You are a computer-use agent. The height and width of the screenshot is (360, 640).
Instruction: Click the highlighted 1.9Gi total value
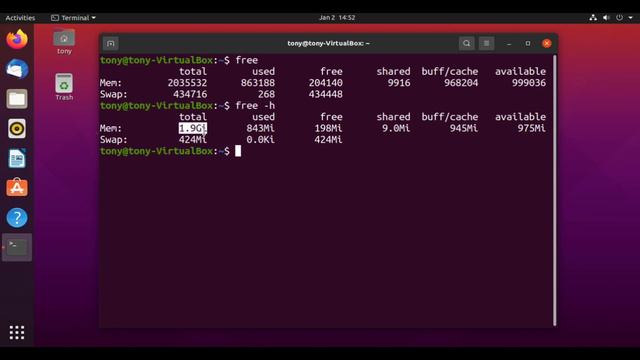click(x=193, y=128)
